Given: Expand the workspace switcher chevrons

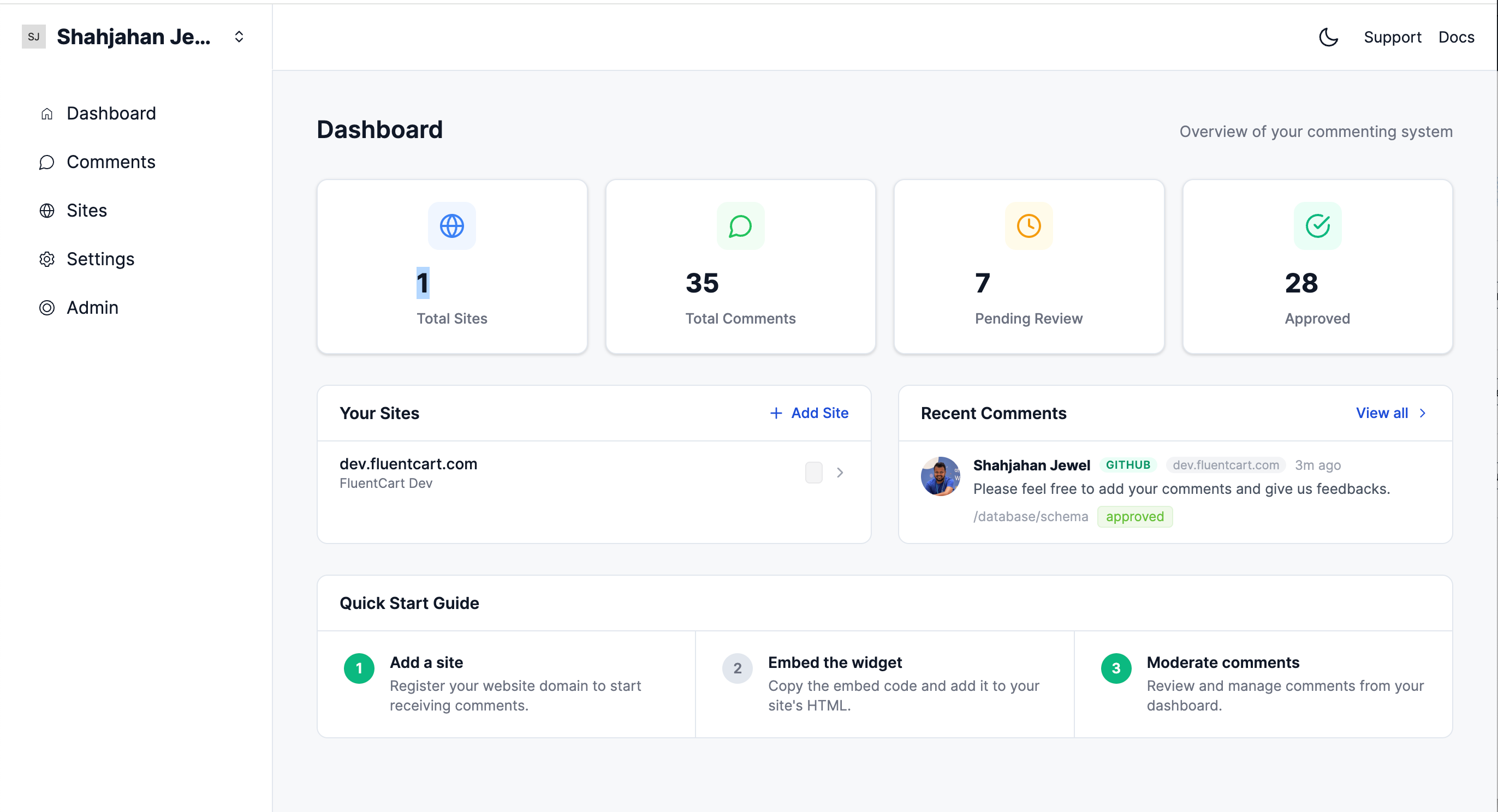Looking at the screenshot, I should click(x=239, y=37).
